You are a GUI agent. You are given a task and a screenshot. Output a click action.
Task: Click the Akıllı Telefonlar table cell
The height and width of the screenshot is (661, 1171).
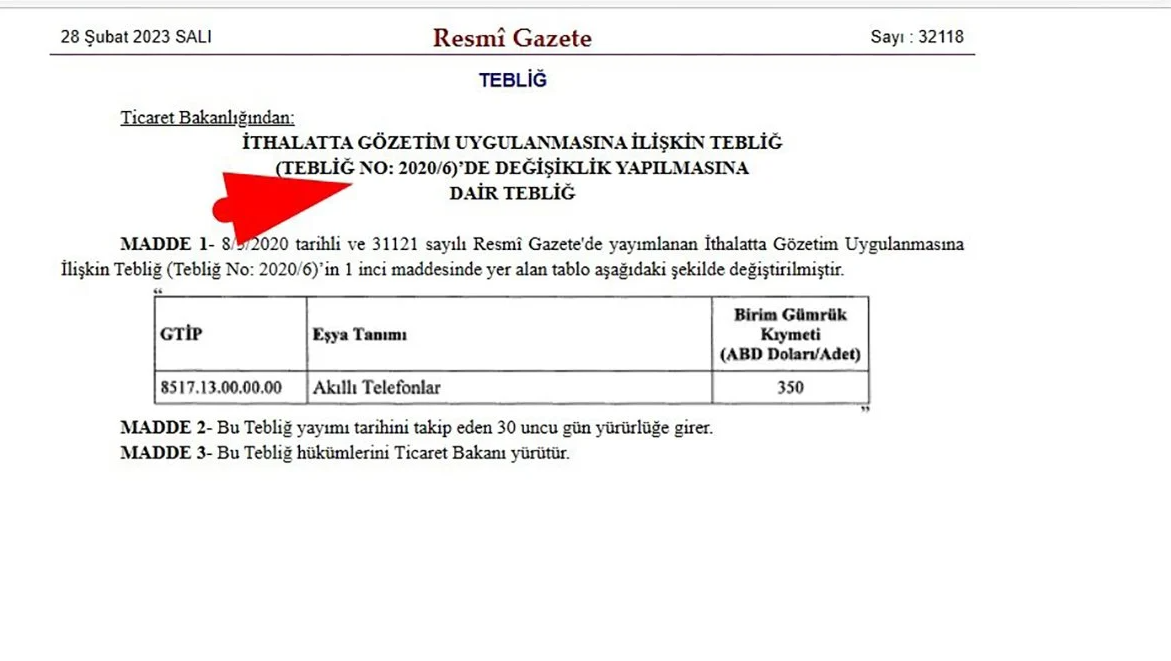click(x=376, y=387)
